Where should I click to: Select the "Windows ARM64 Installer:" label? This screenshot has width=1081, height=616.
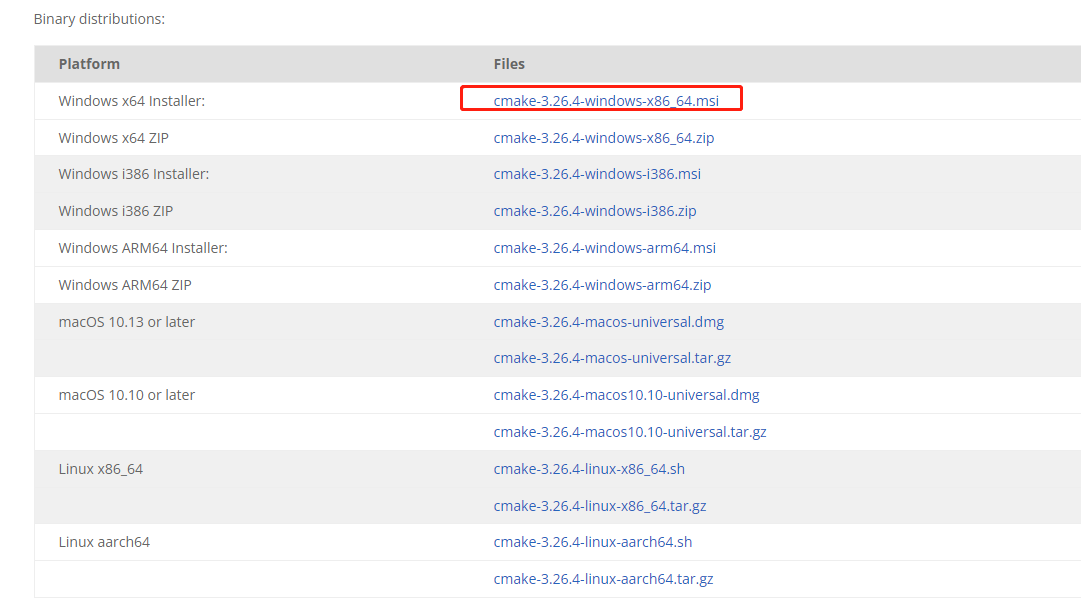click(143, 248)
